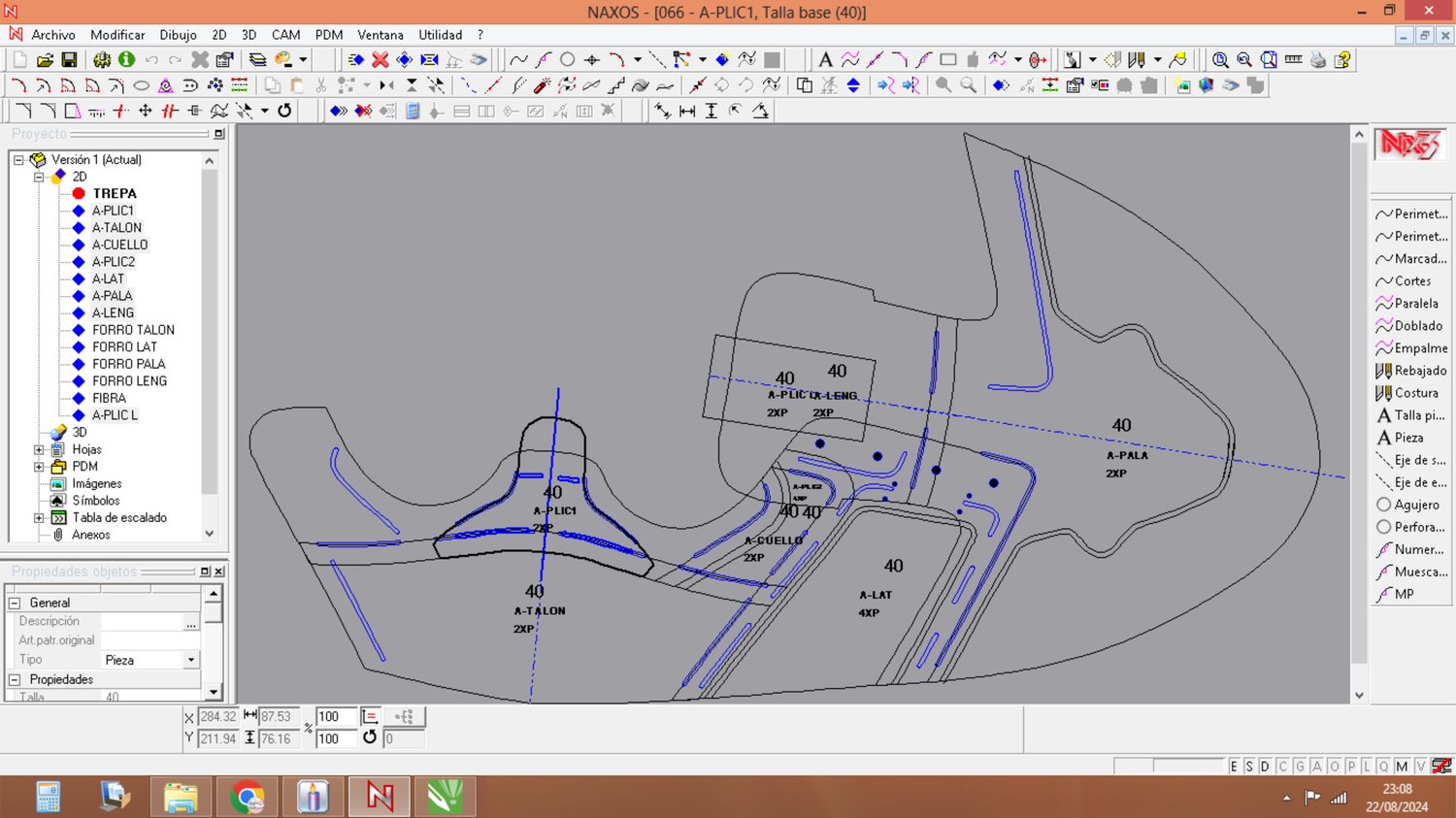
Task: Open the Dibujo menu
Action: (x=178, y=35)
